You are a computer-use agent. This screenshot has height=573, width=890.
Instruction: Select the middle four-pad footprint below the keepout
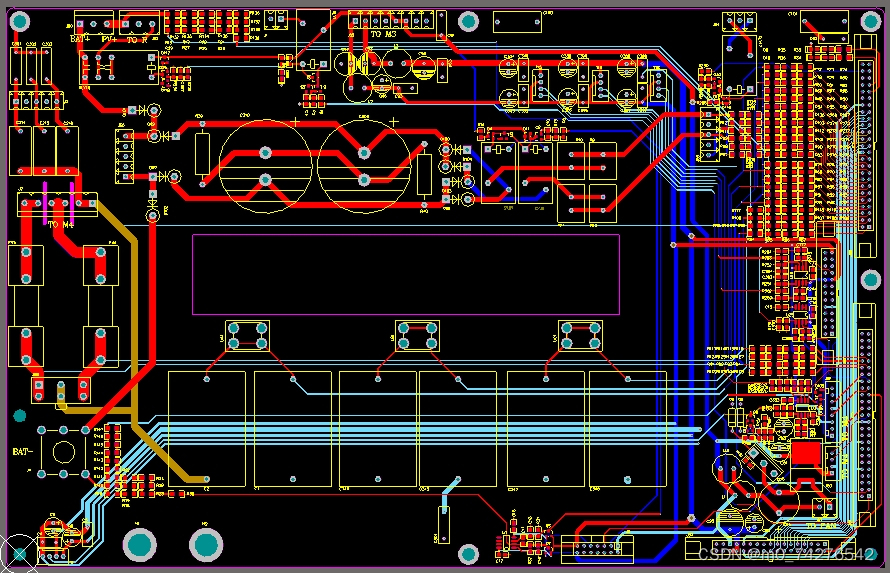pos(417,336)
